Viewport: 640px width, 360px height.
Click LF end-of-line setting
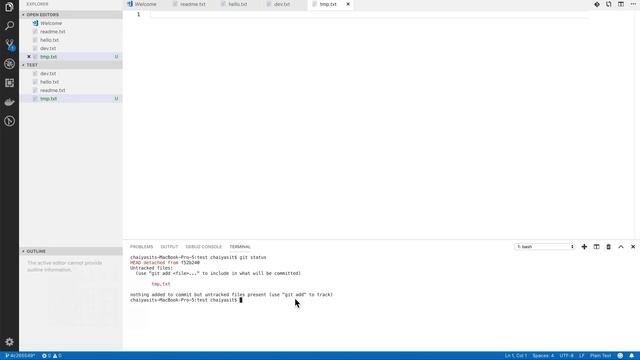point(582,356)
